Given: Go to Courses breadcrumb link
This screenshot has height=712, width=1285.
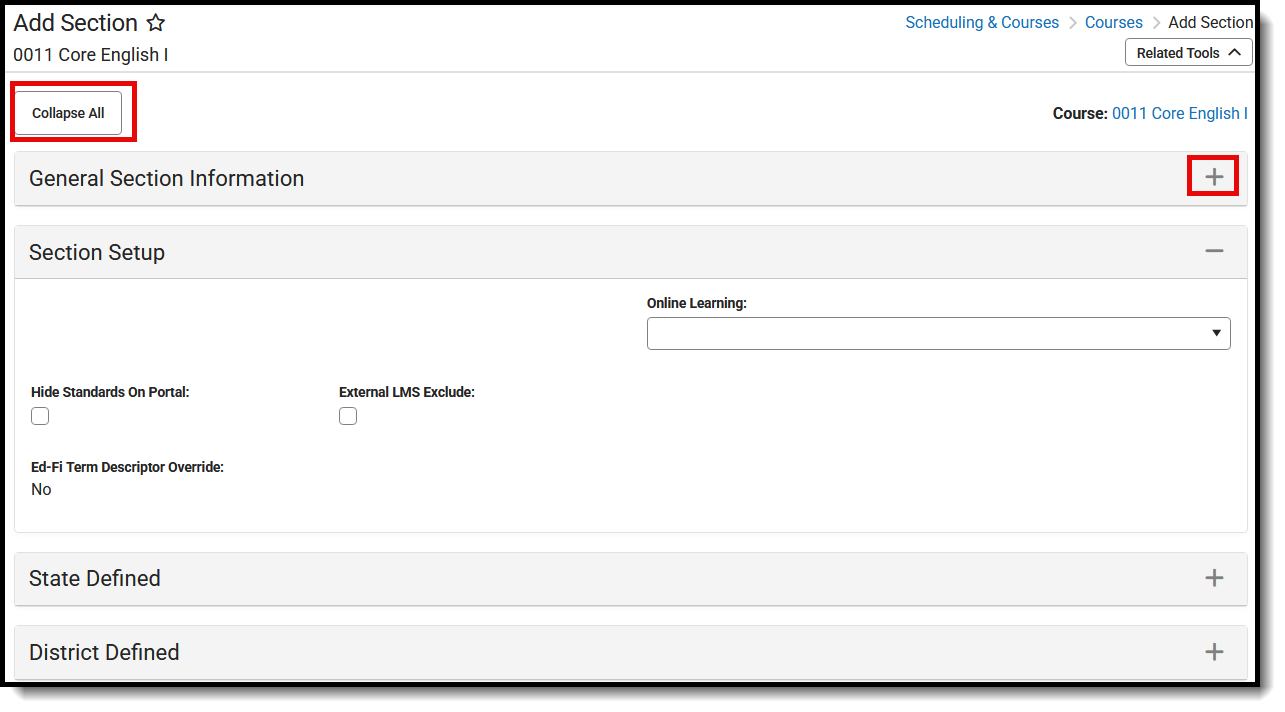Looking at the screenshot, I should [x=1114, y=22].
